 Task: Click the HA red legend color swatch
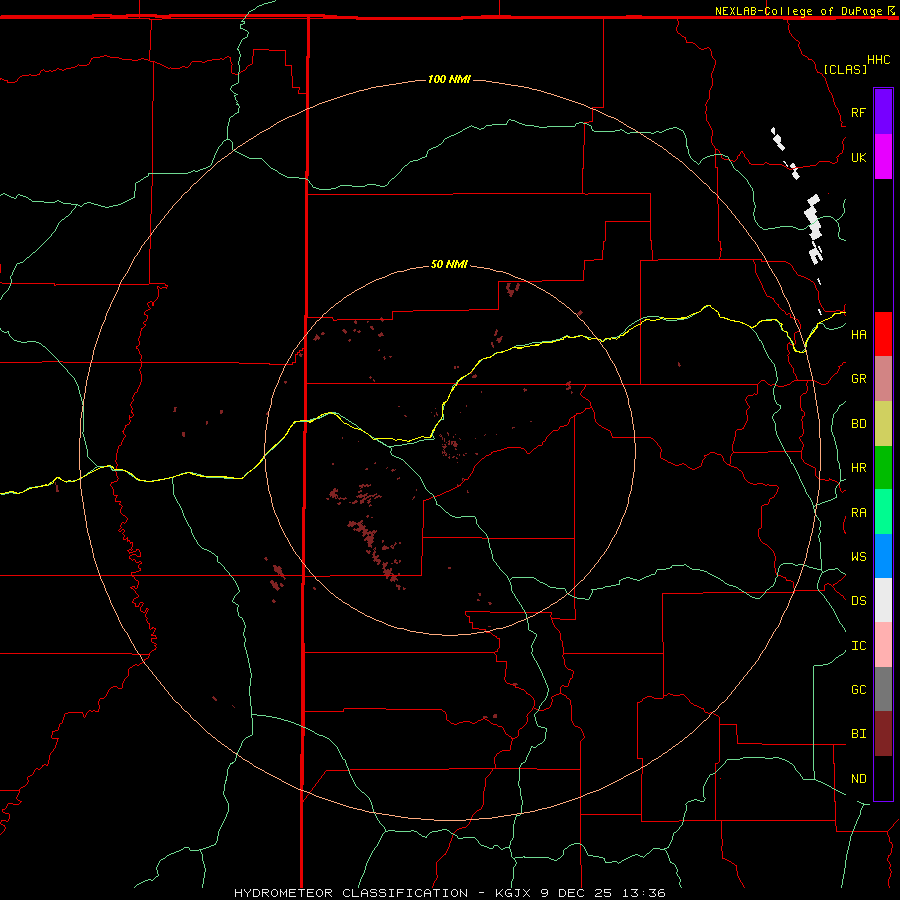[883, 334]
